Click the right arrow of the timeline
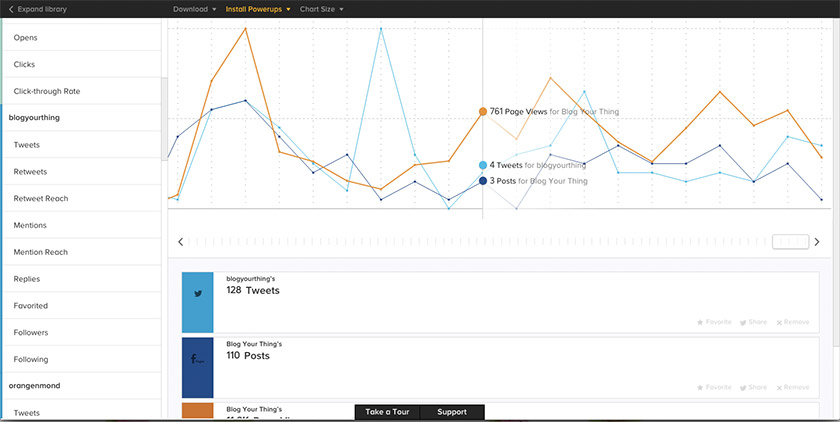Image resolution: width=840 pixels, height=422 pixels. point(817,242)
